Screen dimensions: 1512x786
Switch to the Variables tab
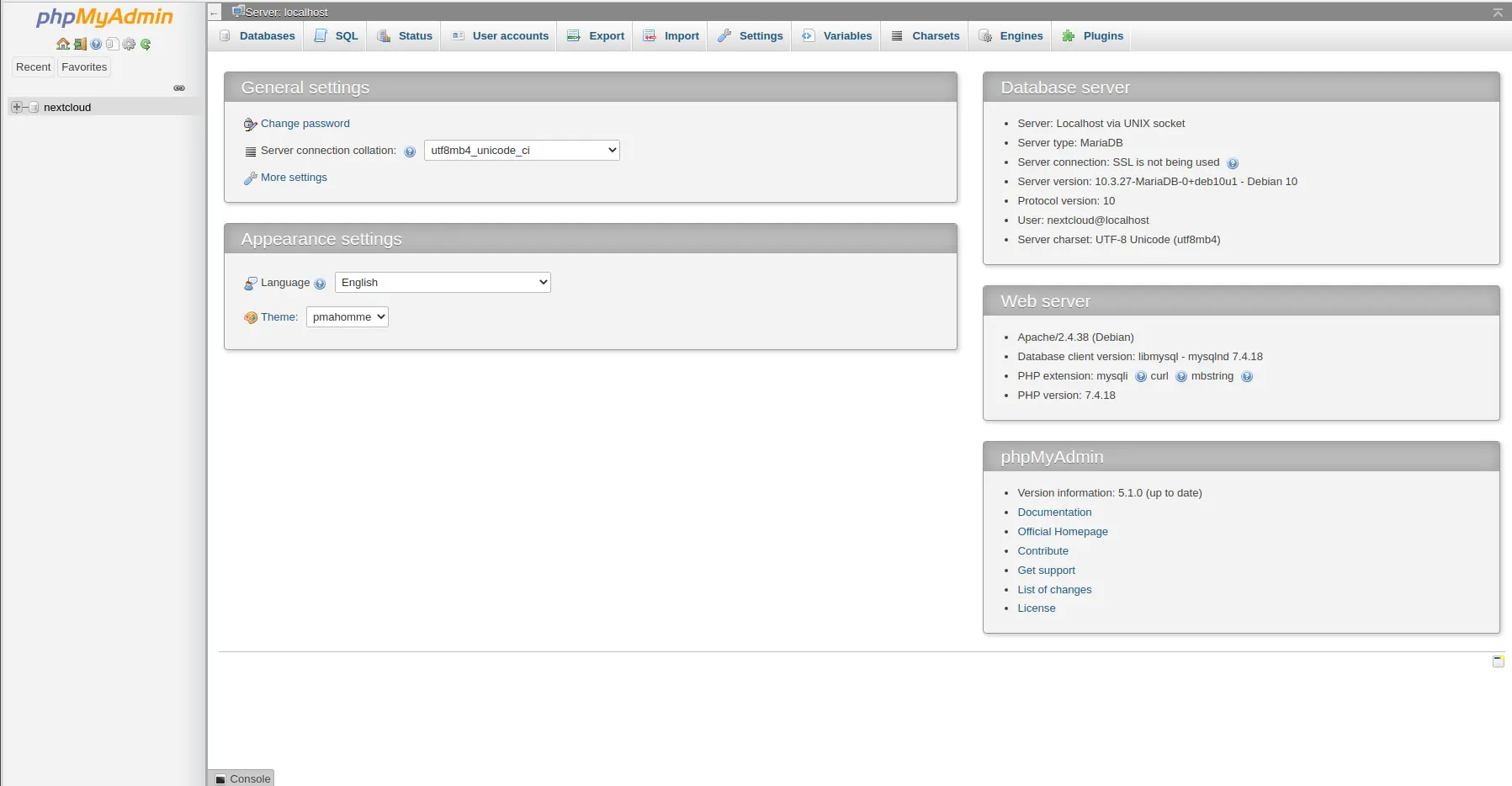pos(836,36)
